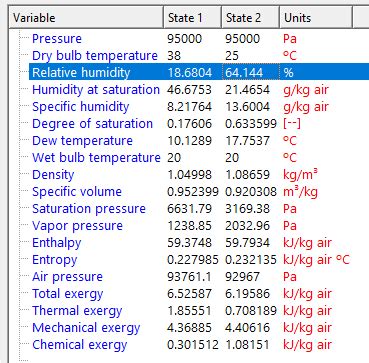Image resolution: width=369 pixels, height=363 pixels.
Task: Click State 1 entropy value 0.227985
Action: 193,260
